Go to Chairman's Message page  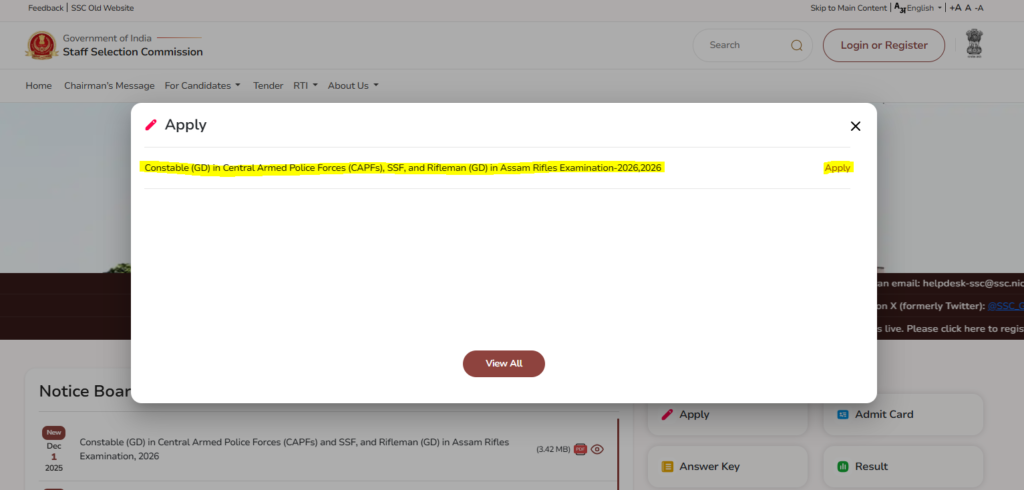click(109, 86)
